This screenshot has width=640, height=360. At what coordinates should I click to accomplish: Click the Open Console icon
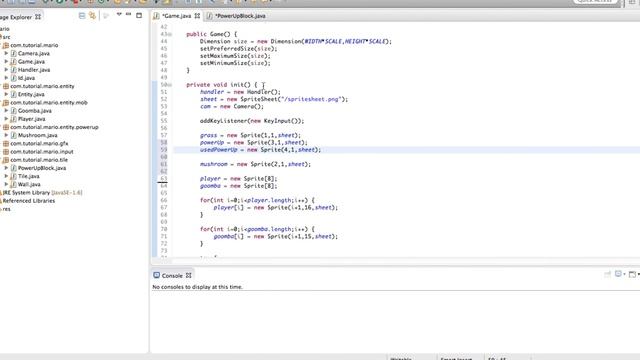point(633,274)
